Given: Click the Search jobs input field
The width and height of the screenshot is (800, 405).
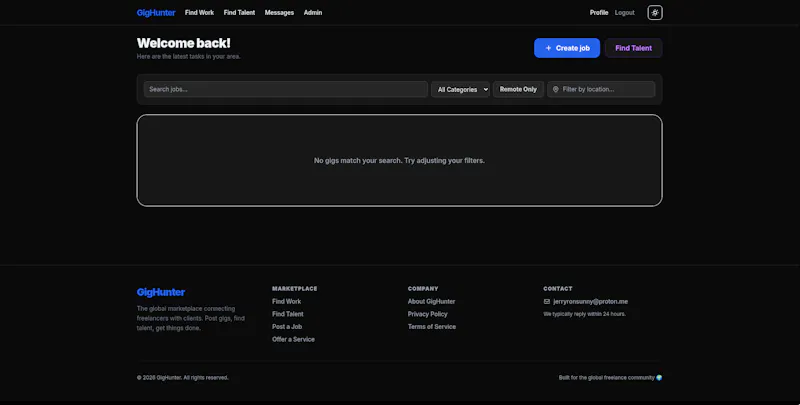Looking at the screenshot, I should click(286, 89).
